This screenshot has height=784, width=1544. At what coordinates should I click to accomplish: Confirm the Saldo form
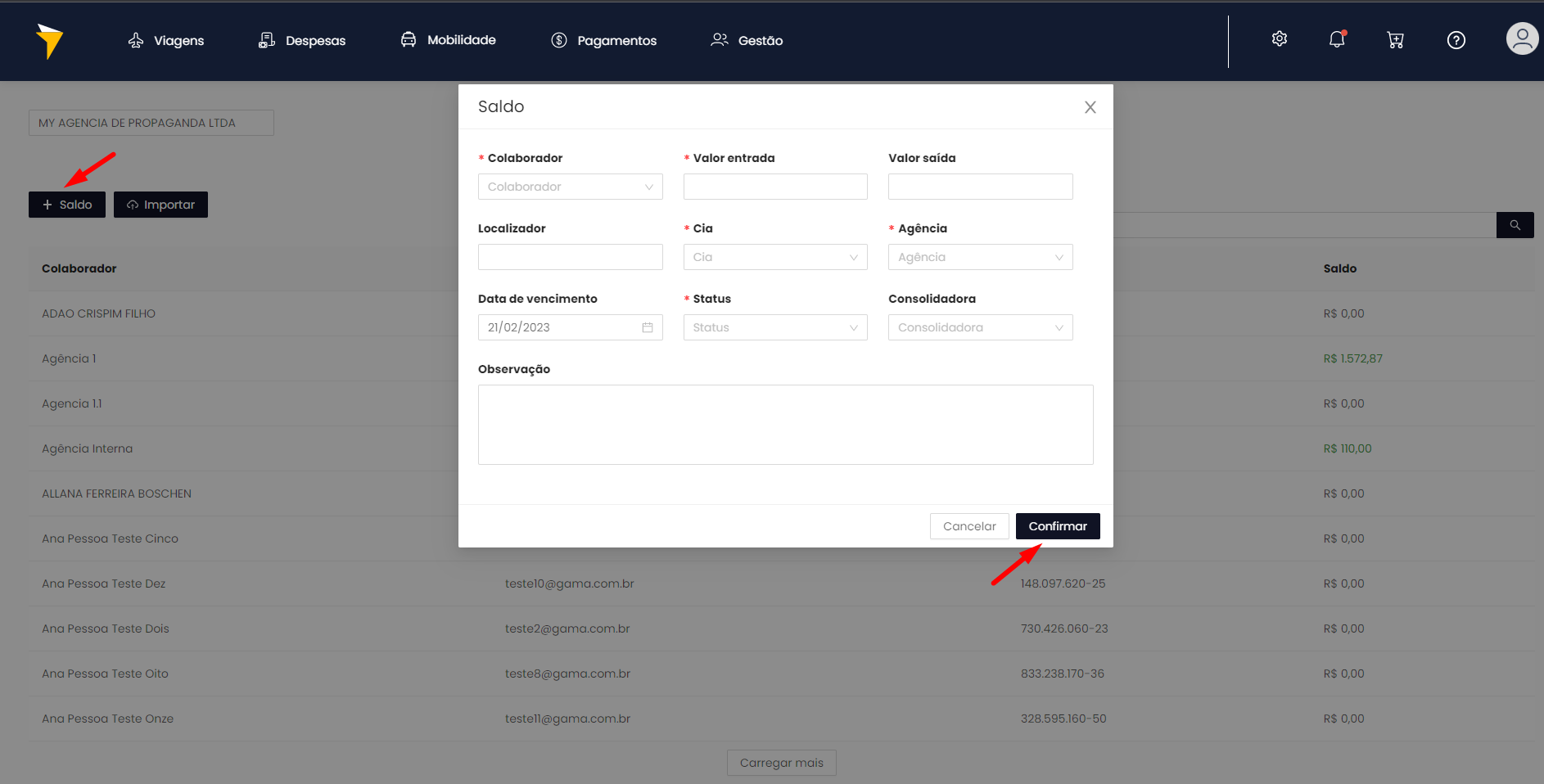1058,526
